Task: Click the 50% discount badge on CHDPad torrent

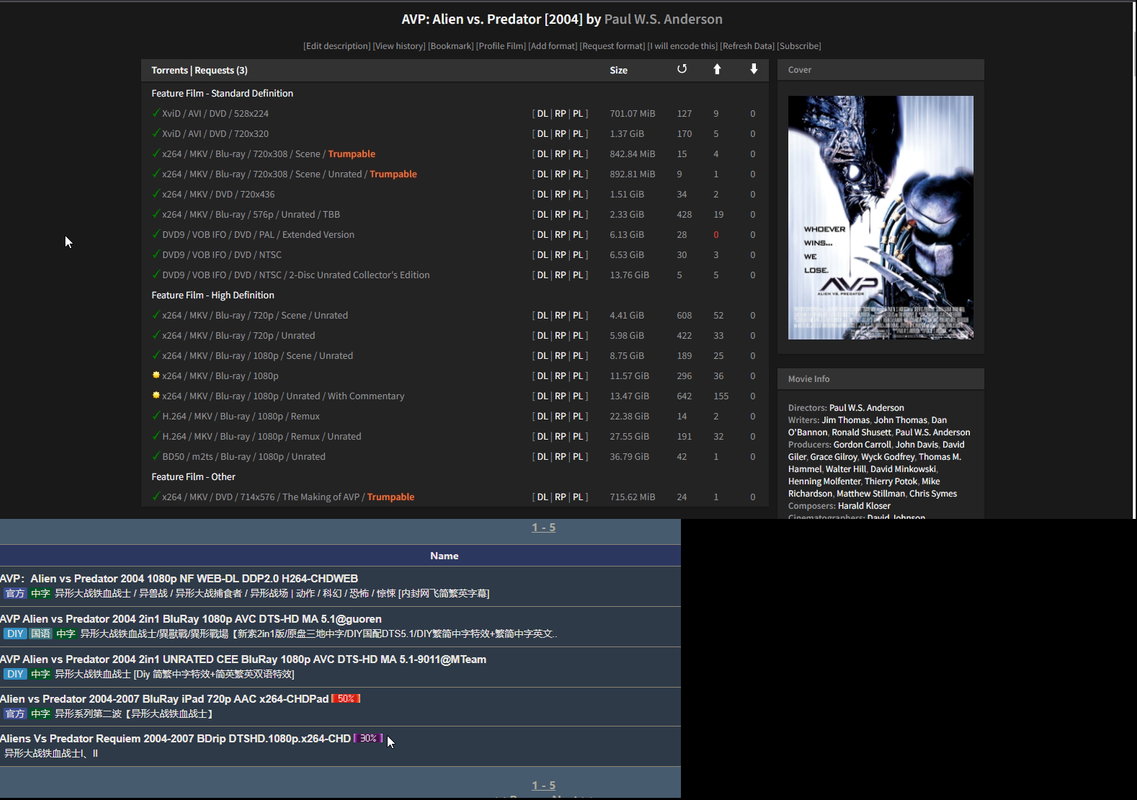Action: (x=346, y=698)
